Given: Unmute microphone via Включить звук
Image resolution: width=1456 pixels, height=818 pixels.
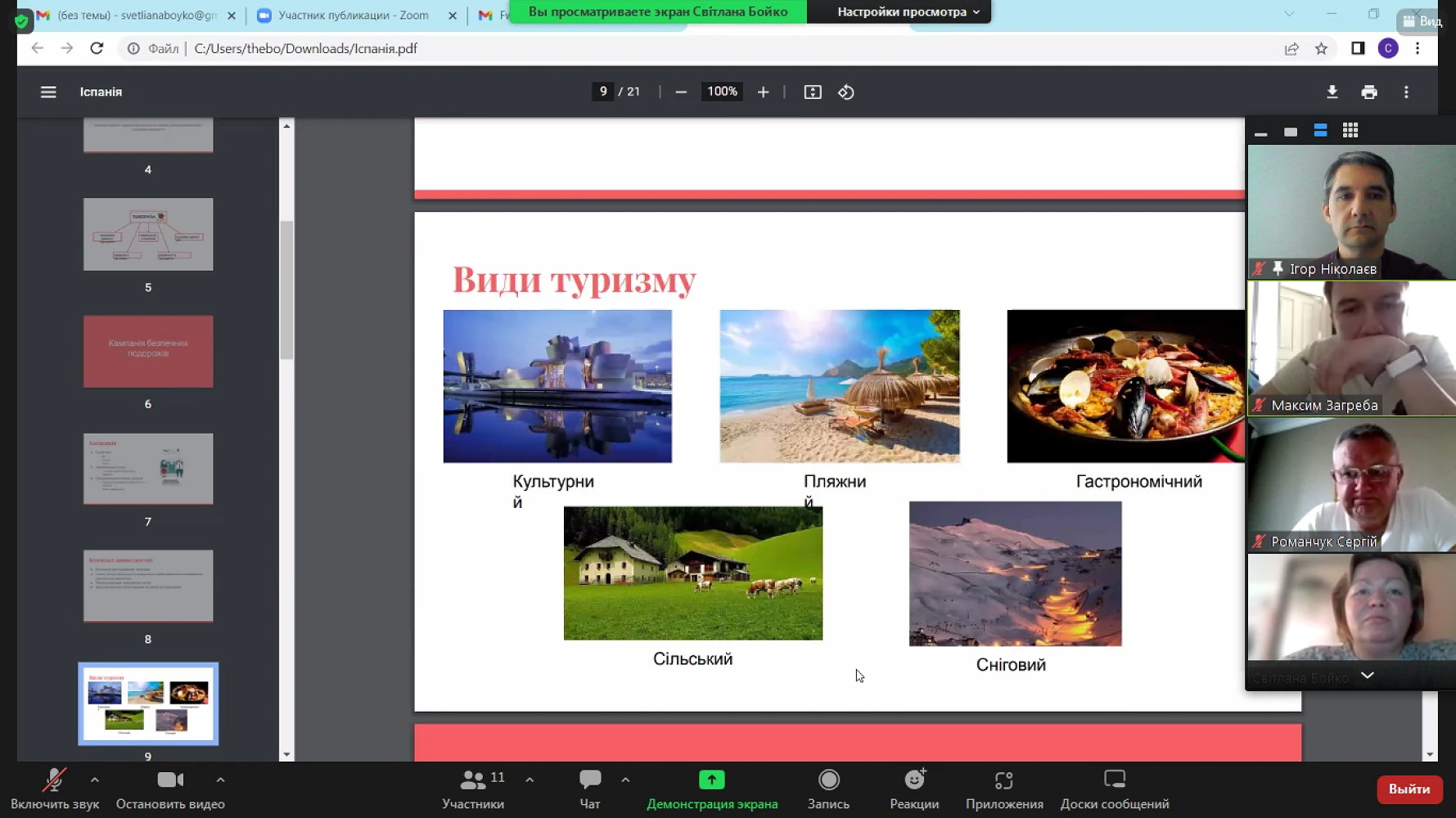Looking at the screenshot, I should 54,789.
